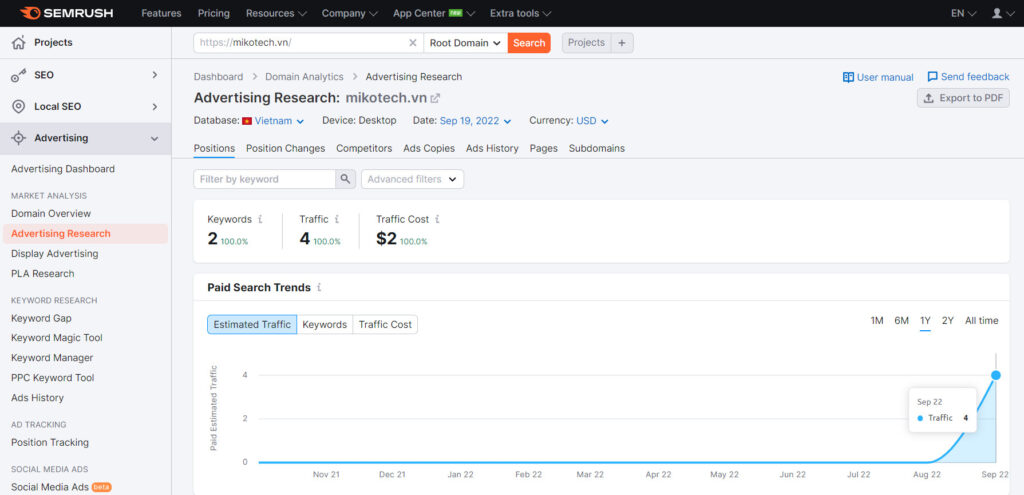
Task: Click the Sep 22 chart data point
Action: (x=996, y=375)
